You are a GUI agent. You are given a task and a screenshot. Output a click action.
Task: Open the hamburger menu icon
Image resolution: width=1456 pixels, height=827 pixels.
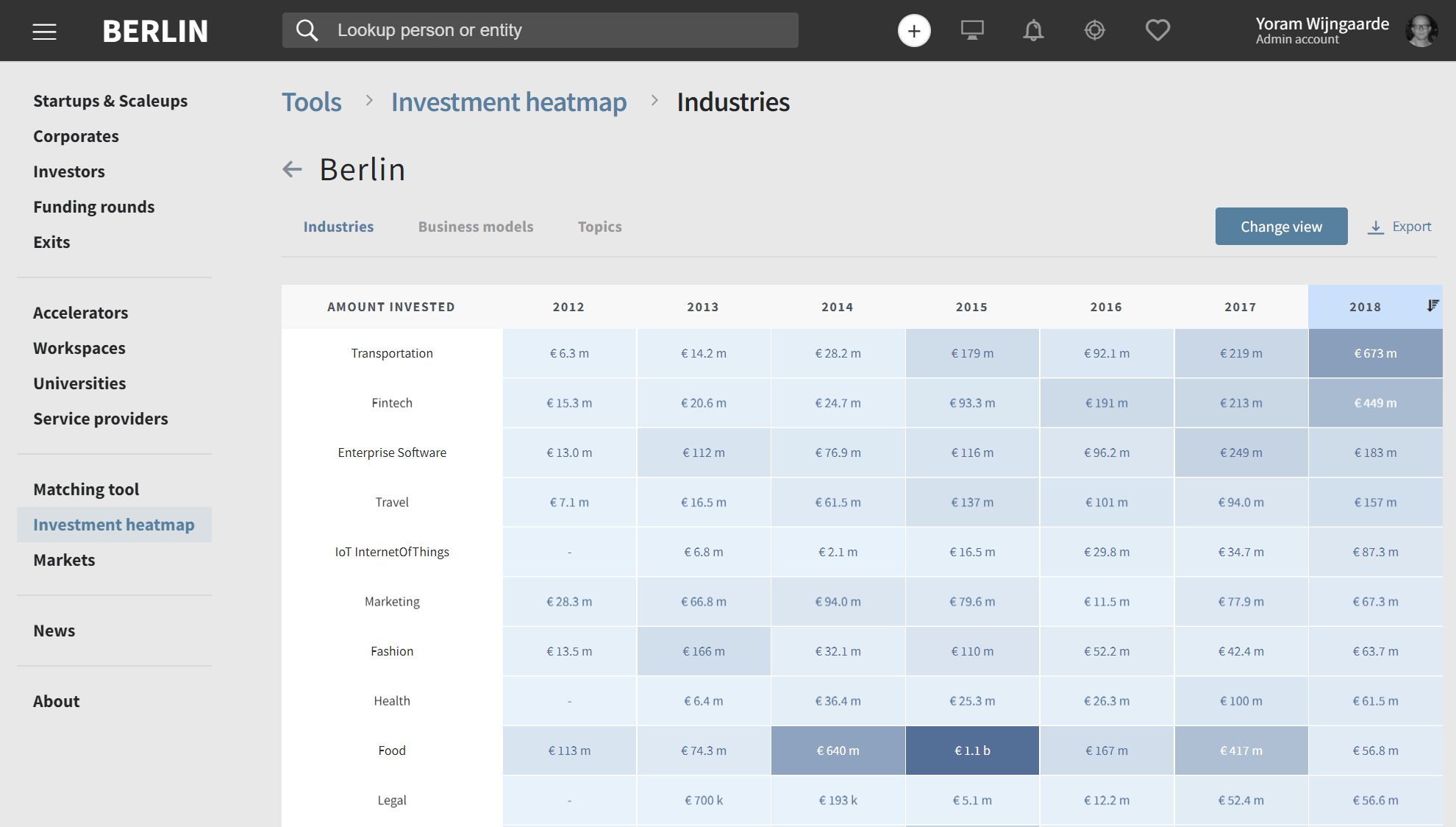click(x=44, y=32)
